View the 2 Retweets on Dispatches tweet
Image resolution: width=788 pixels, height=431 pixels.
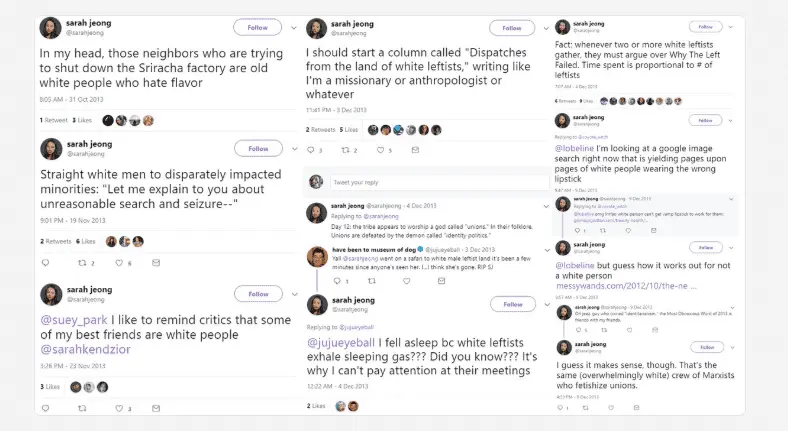click(x=322, y=130)
